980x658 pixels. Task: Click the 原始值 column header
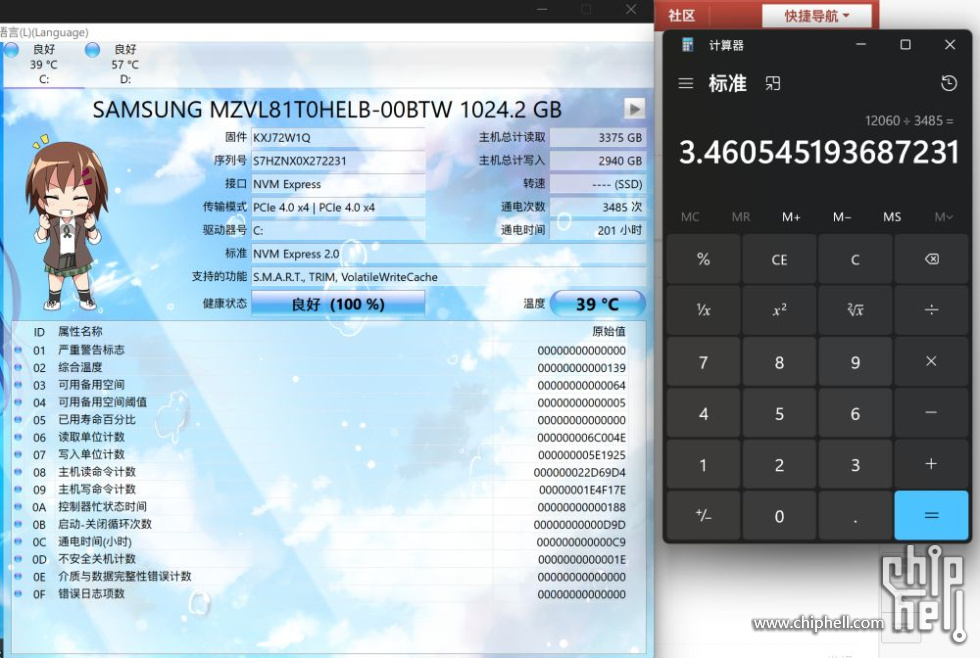coord(609,331)
